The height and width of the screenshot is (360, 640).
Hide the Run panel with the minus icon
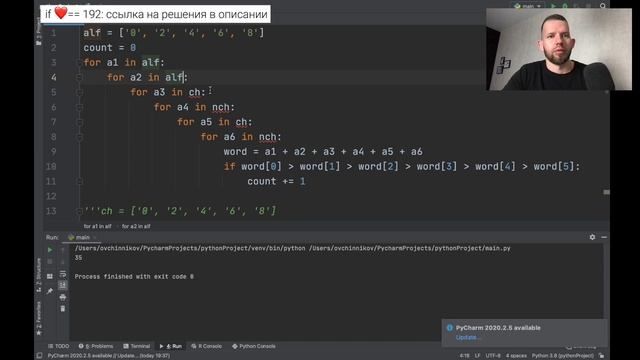point(604,237)
